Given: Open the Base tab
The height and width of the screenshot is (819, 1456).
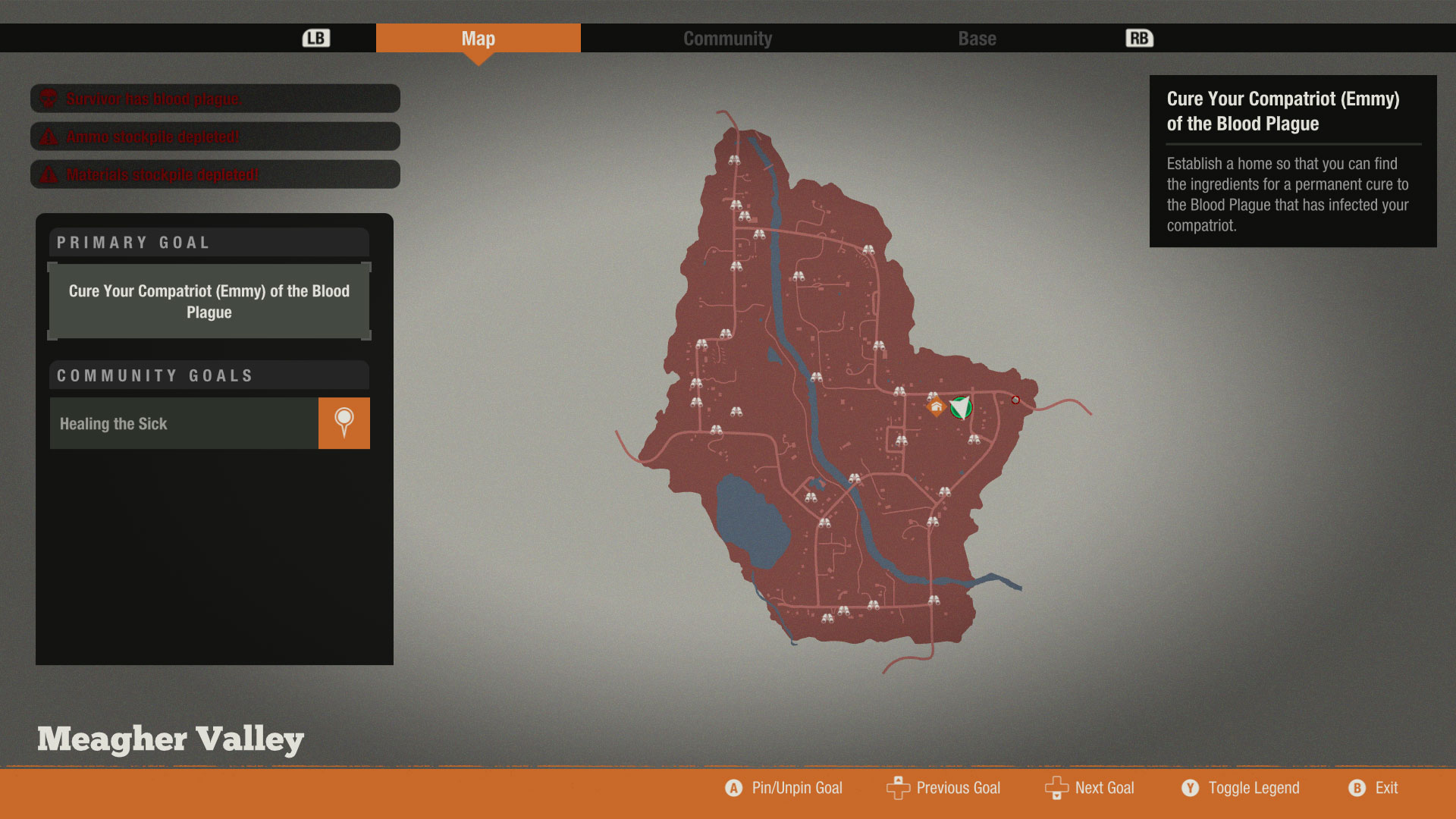Looking at the screenshot, I should (x=977, y=39).
